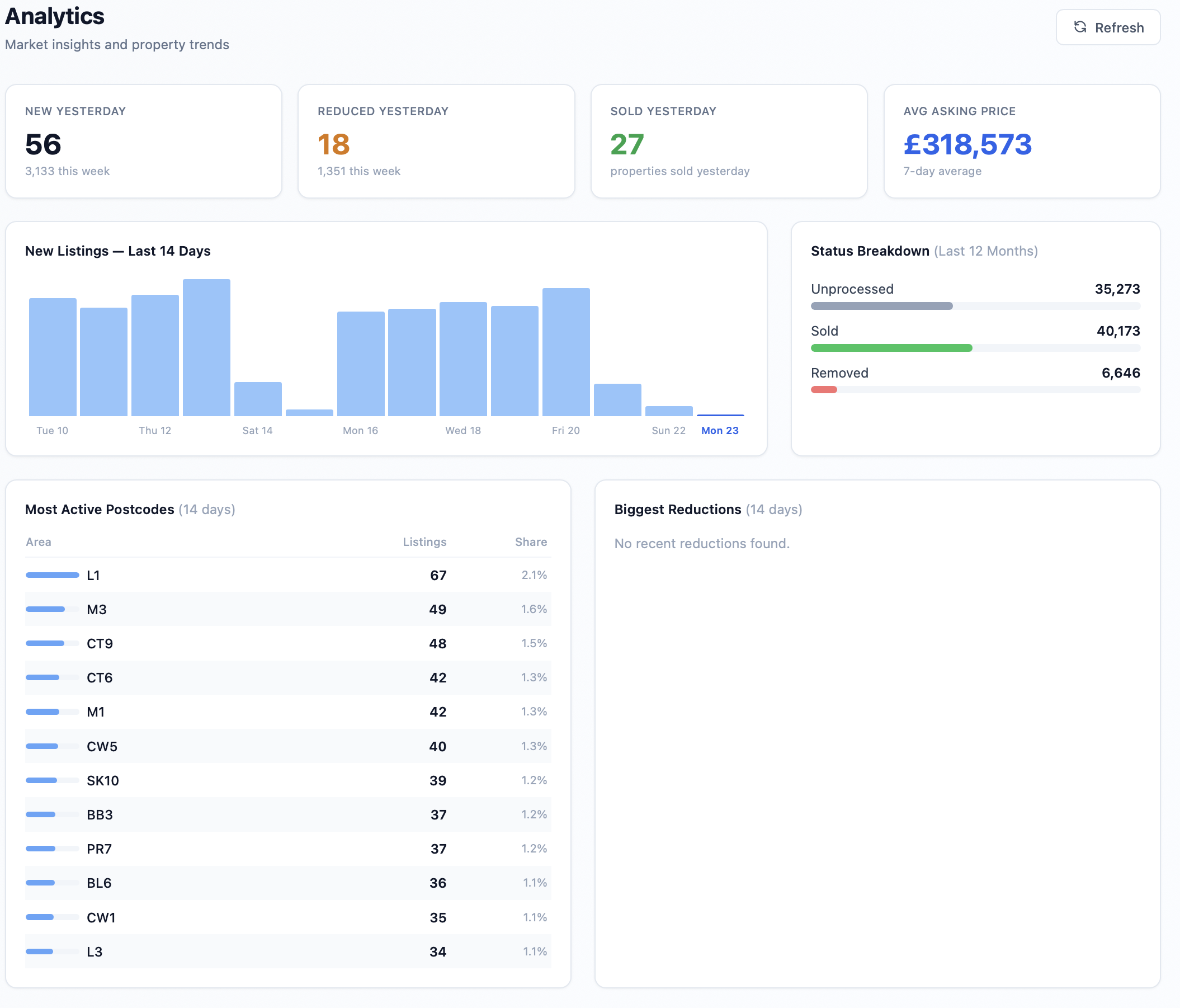
Task: Click the Status Breakdown panel title
Action: [x=870, y=251]
